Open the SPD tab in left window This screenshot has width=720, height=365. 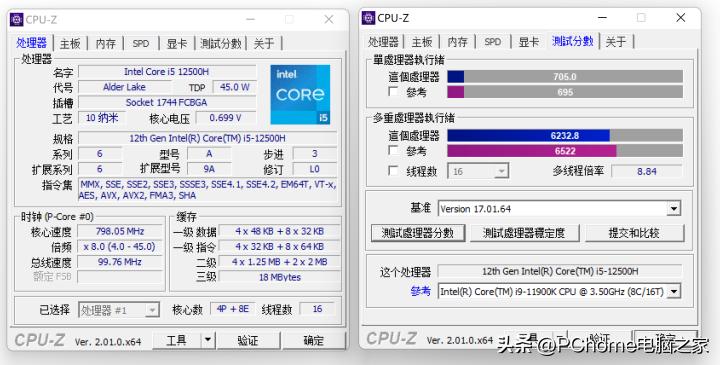coord(141,44)
